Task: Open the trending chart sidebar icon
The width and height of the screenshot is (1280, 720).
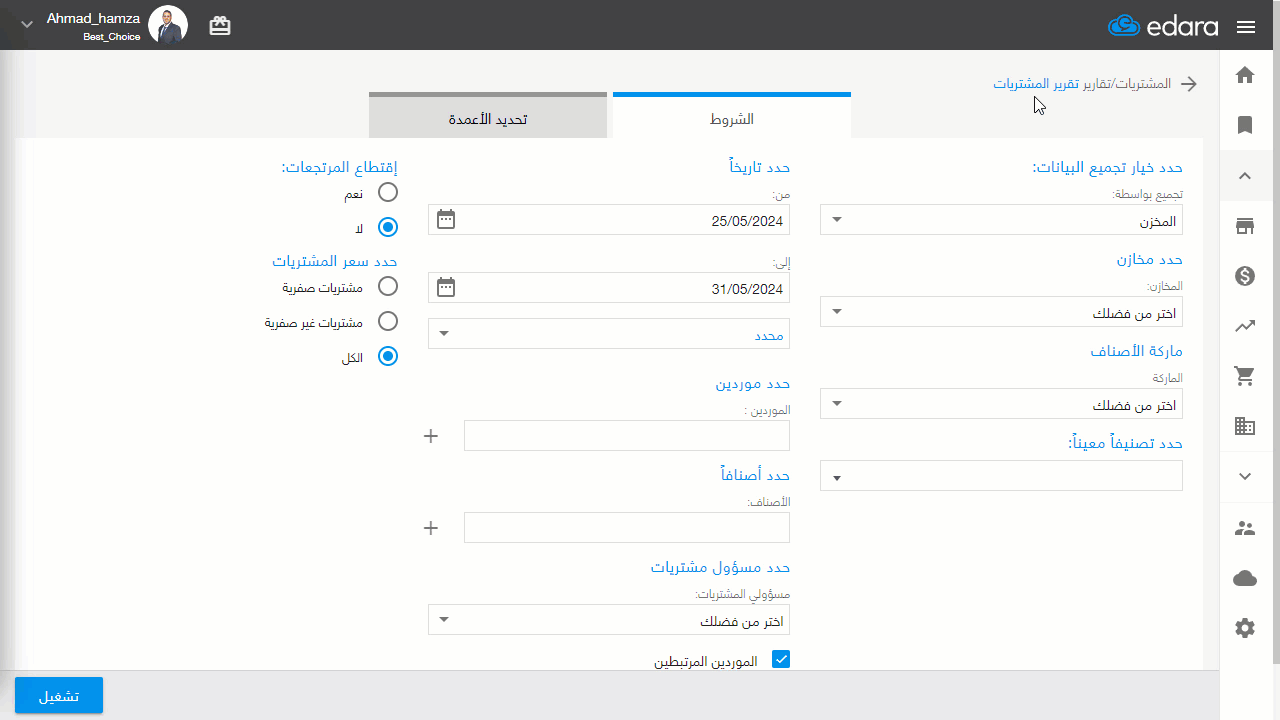Action: click(x=1245, y=326)
